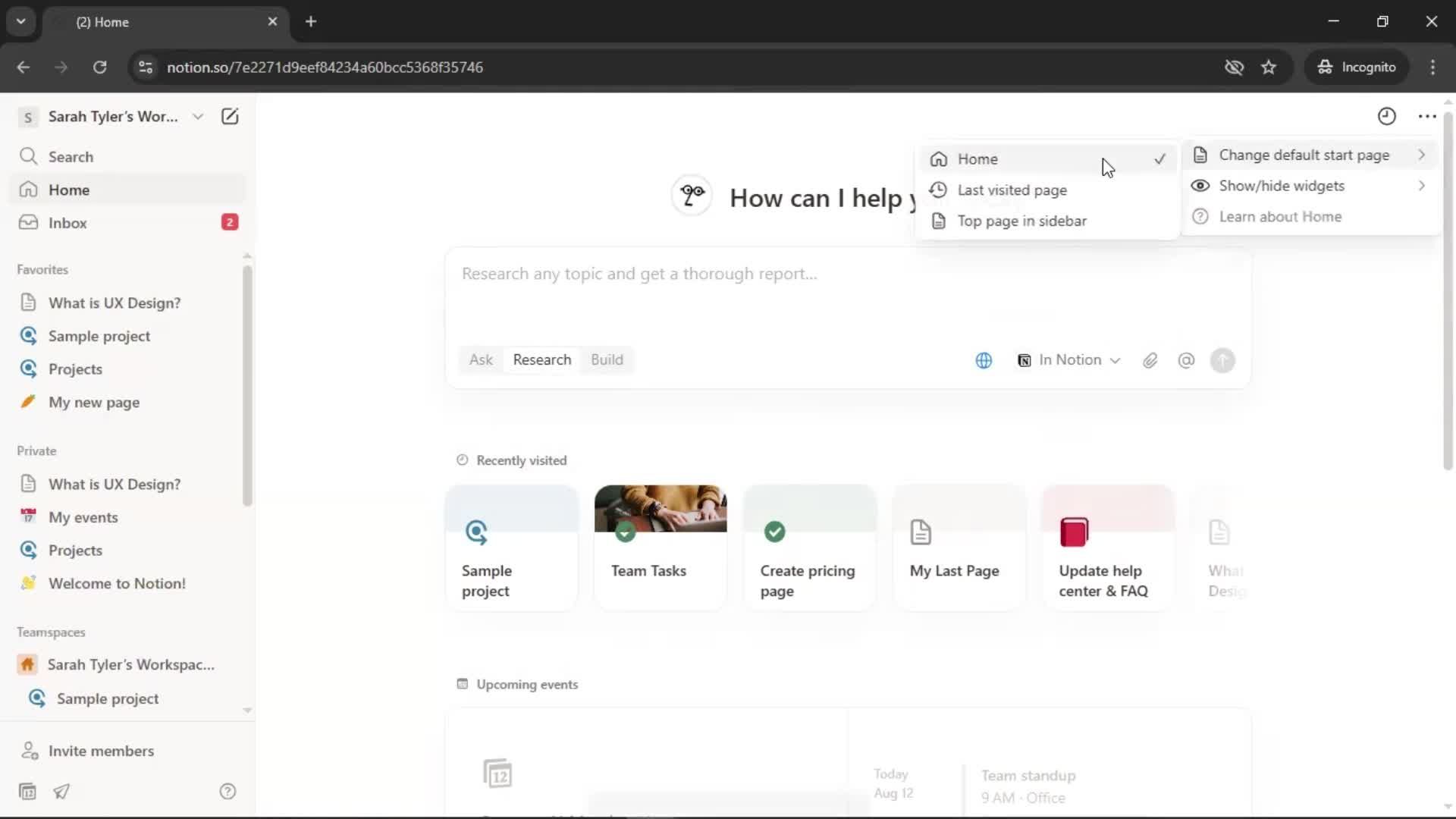Click the @ mention icon

pos(1186,361)
